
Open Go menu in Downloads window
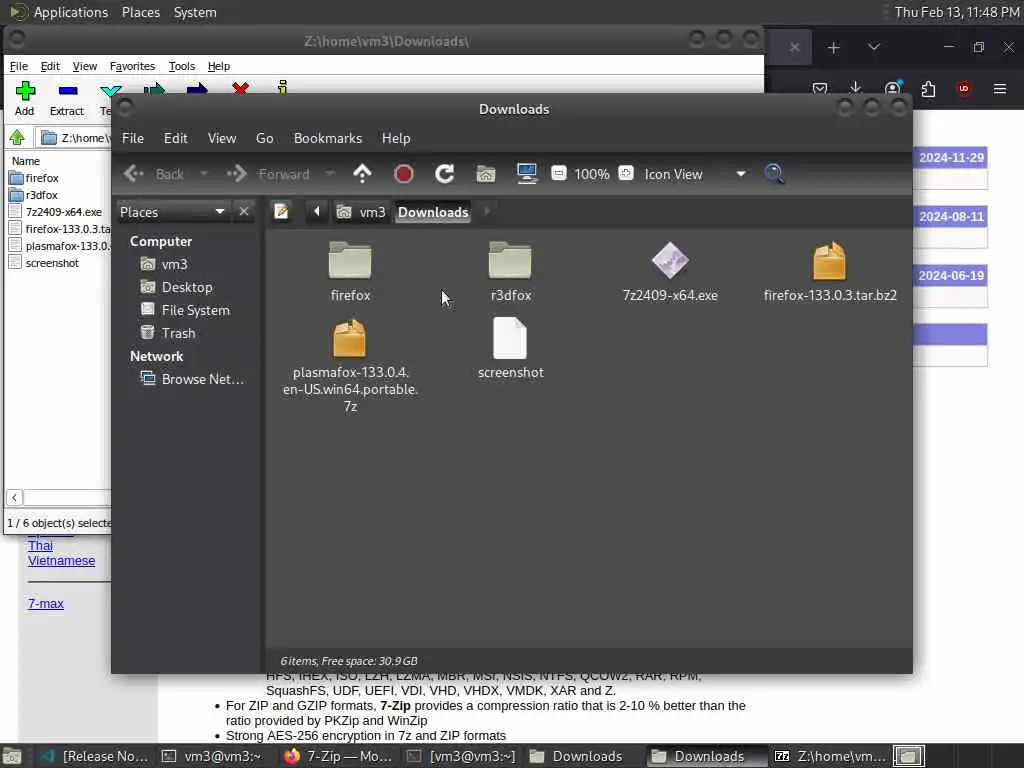(x=264, y=138)
